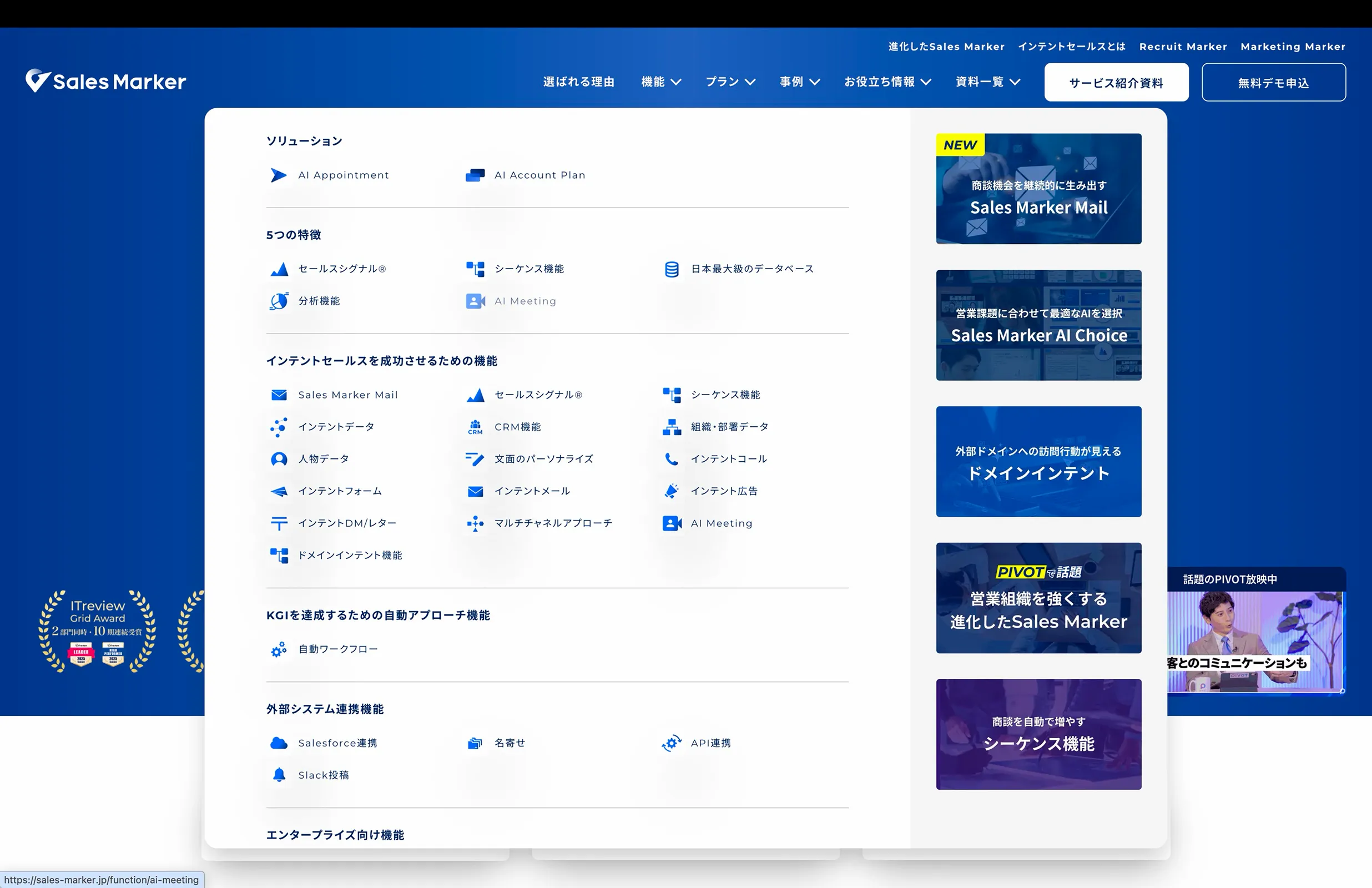The height and width of the screenshot is (888, 1372).
Task: Click the Sales Marker logo
Action: click(x=106, y=81)
